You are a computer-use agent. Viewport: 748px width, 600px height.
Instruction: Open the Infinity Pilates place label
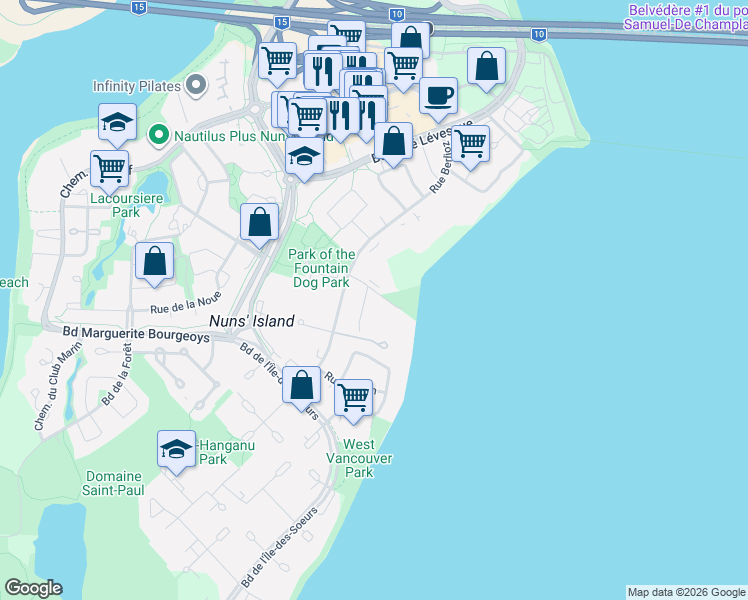point(136,86)
